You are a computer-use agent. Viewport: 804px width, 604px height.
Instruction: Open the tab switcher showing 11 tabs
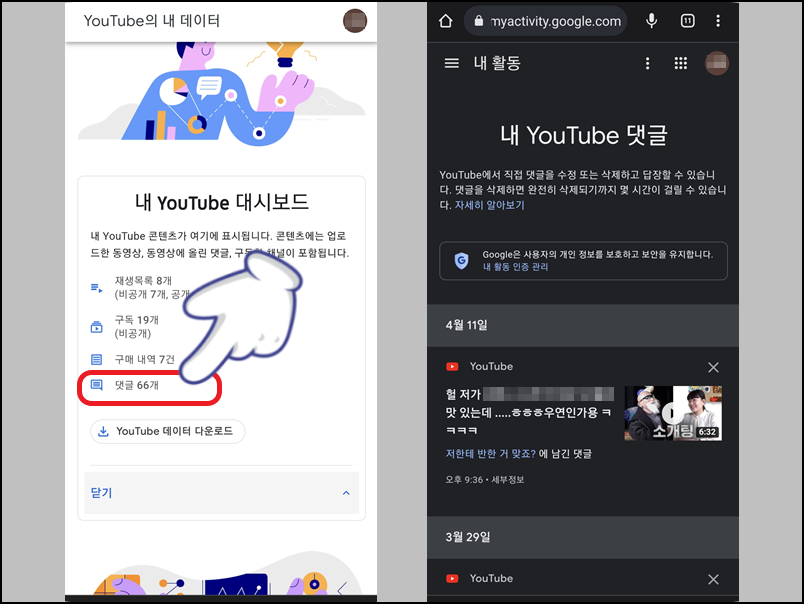[x=687, y=21]
